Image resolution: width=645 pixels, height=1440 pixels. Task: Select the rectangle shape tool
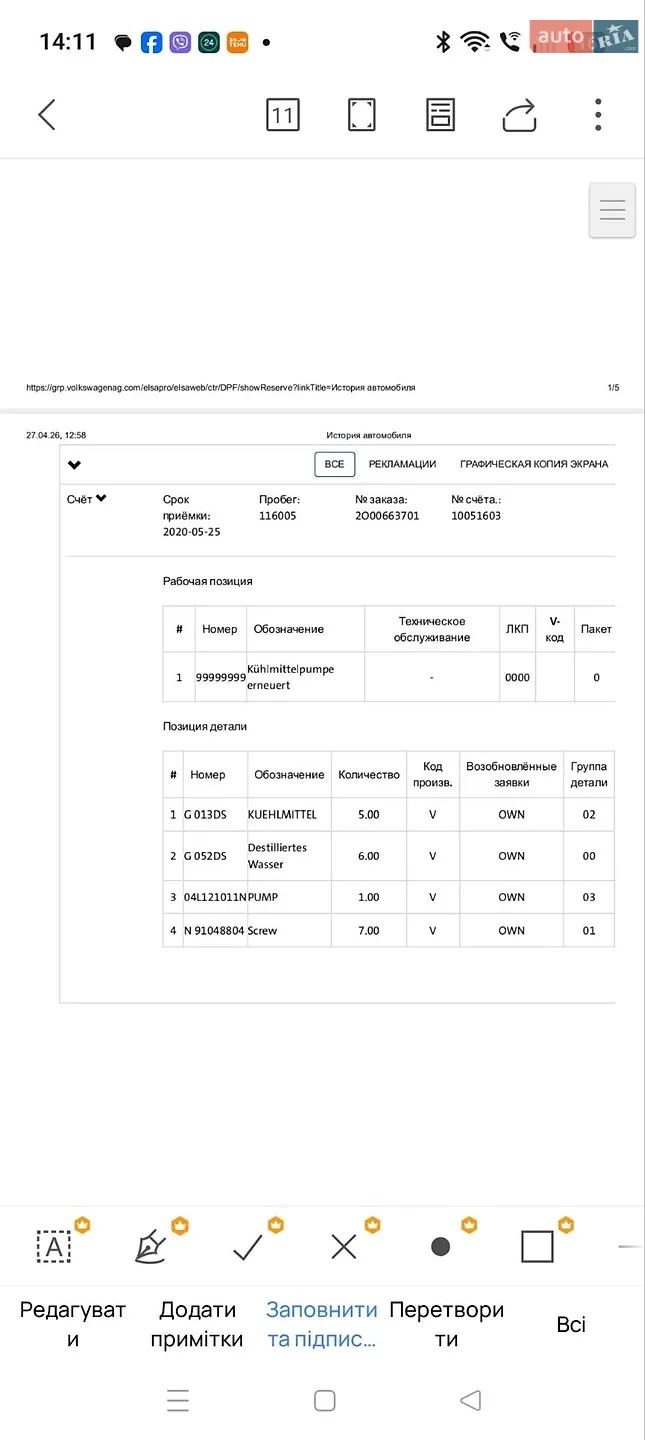(x=537, y=1246)
